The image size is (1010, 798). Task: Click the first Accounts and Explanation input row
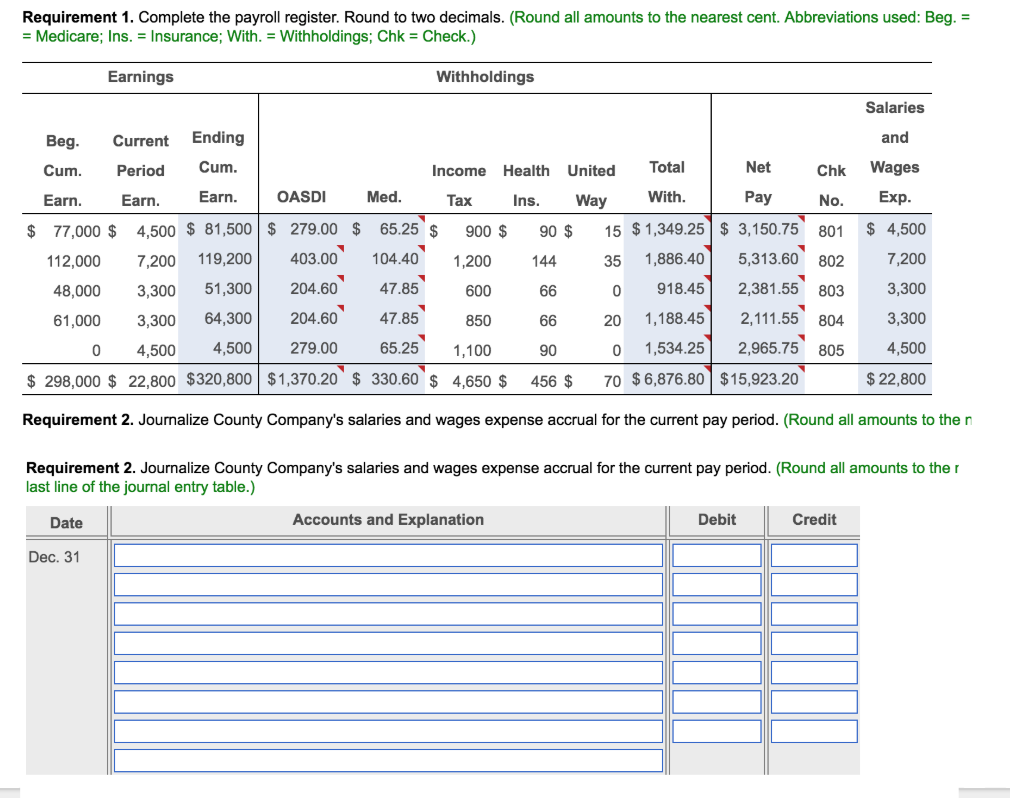click(x=390, y=555)
